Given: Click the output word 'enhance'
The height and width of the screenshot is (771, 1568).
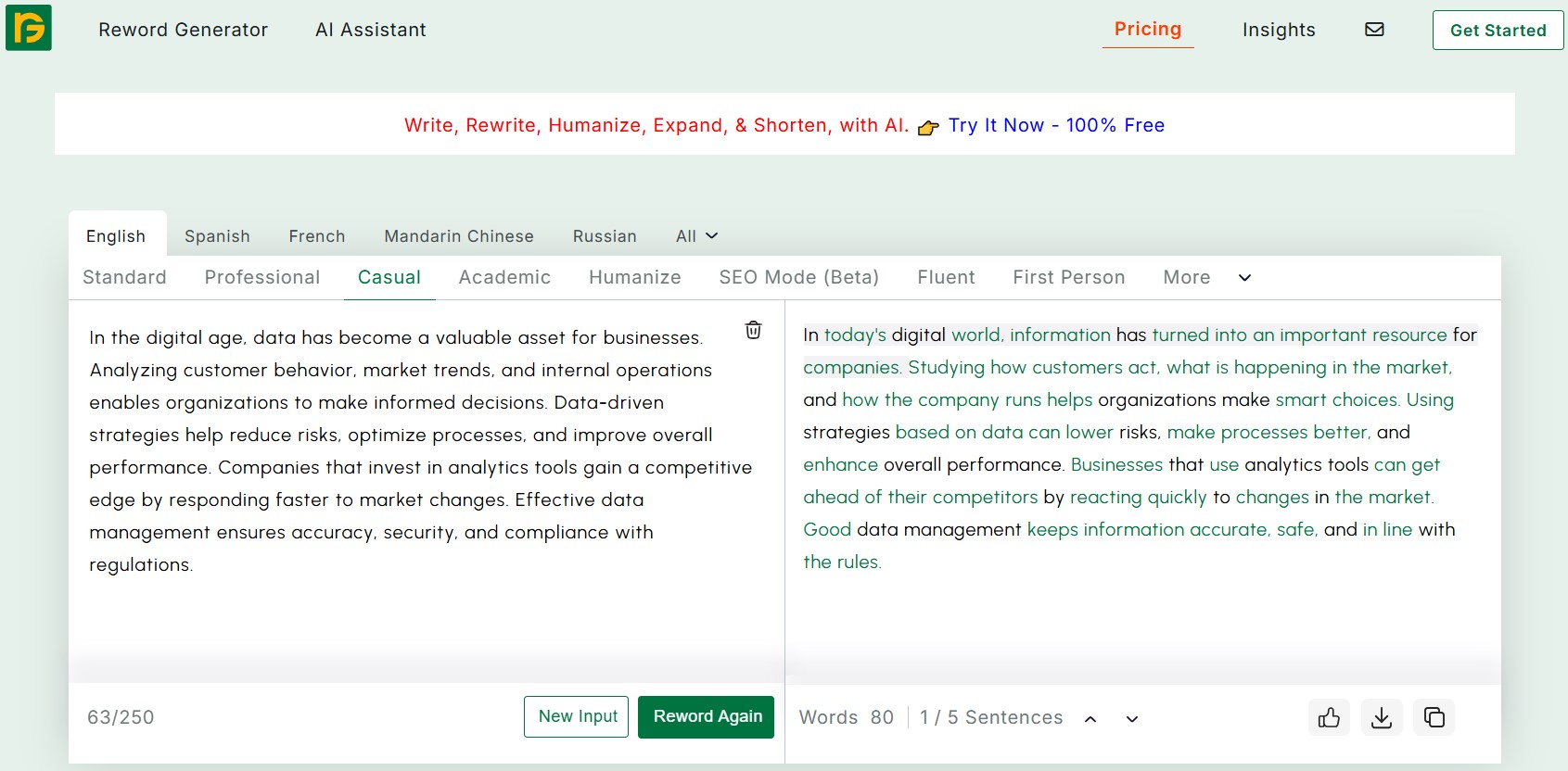Looking at the screenshot, I should (x=840, y=464).
